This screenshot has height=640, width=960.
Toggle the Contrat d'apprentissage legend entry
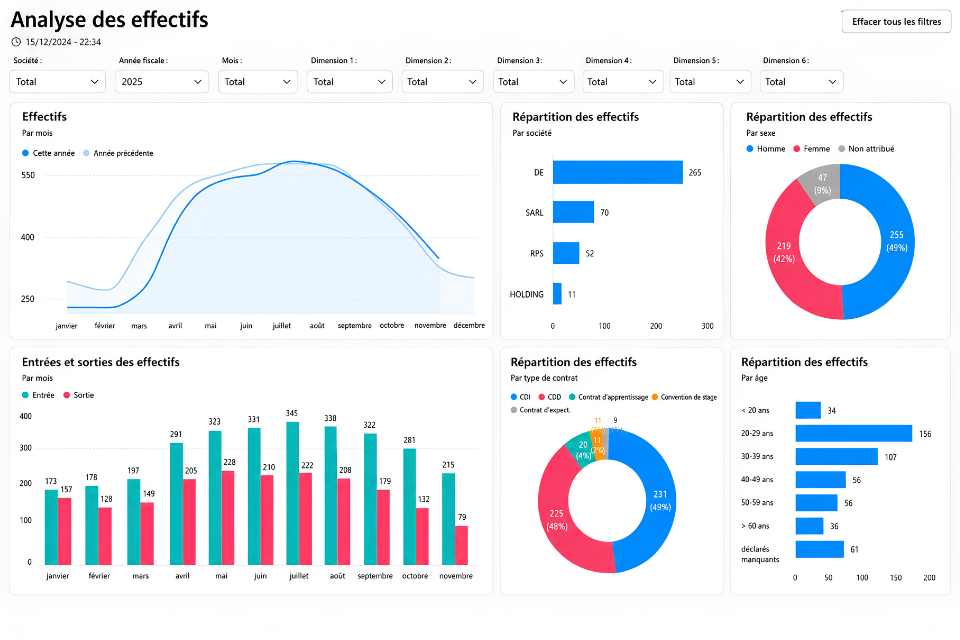pos(609,397)
